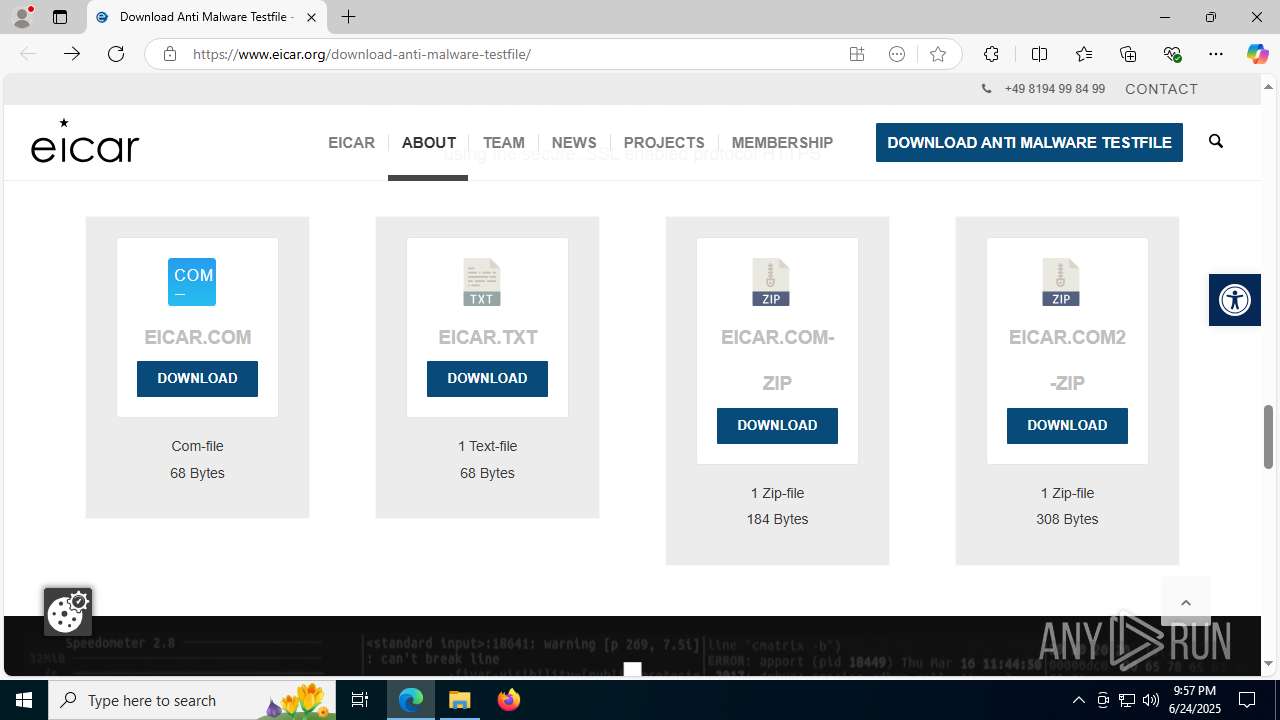Open the accessibility tools icon

tap(1235, 299)
